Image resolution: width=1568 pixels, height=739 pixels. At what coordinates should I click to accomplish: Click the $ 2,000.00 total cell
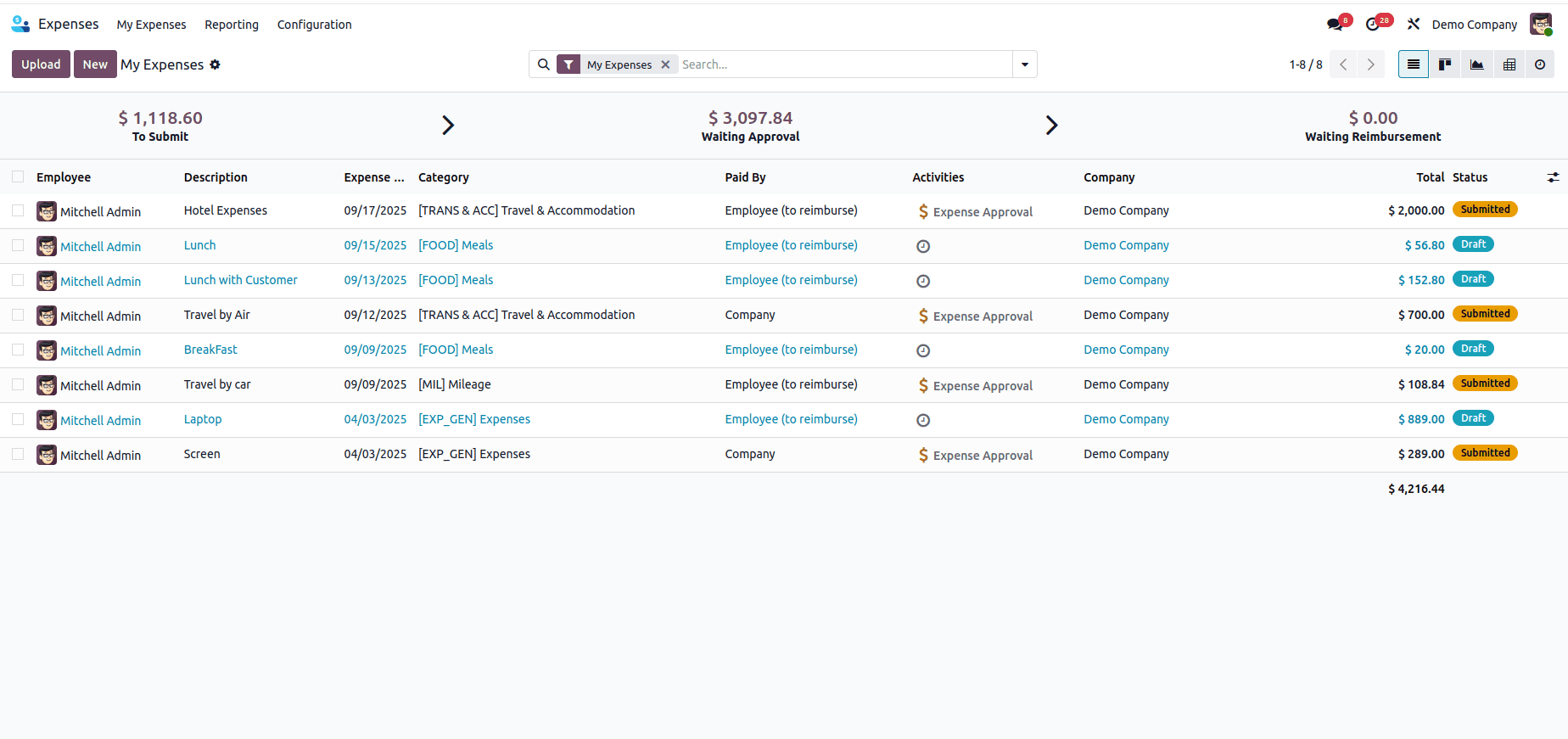pos(1416,210)
